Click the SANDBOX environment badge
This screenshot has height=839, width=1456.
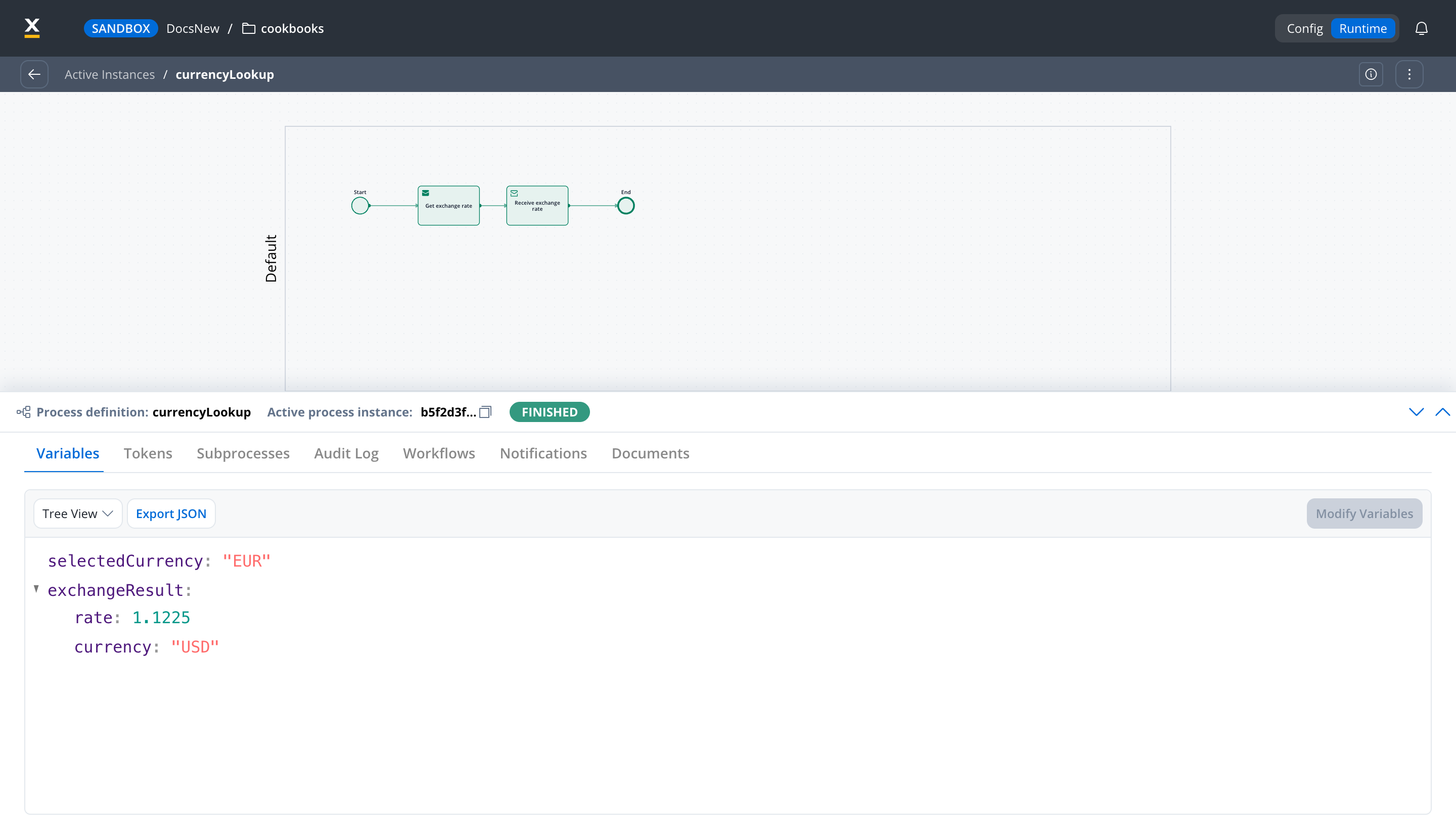coord(120,28)
